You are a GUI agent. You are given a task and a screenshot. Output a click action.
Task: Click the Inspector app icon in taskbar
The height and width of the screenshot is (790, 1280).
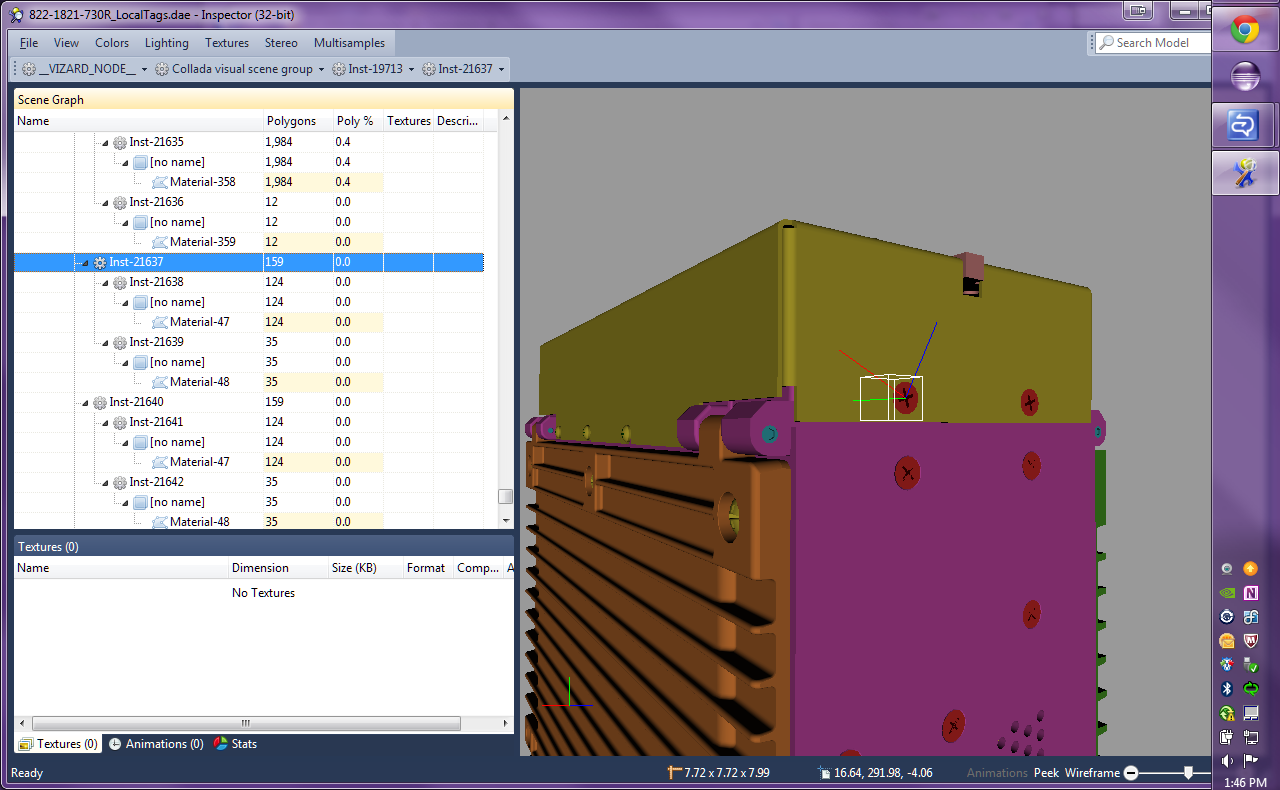[x=1245, y=174]
